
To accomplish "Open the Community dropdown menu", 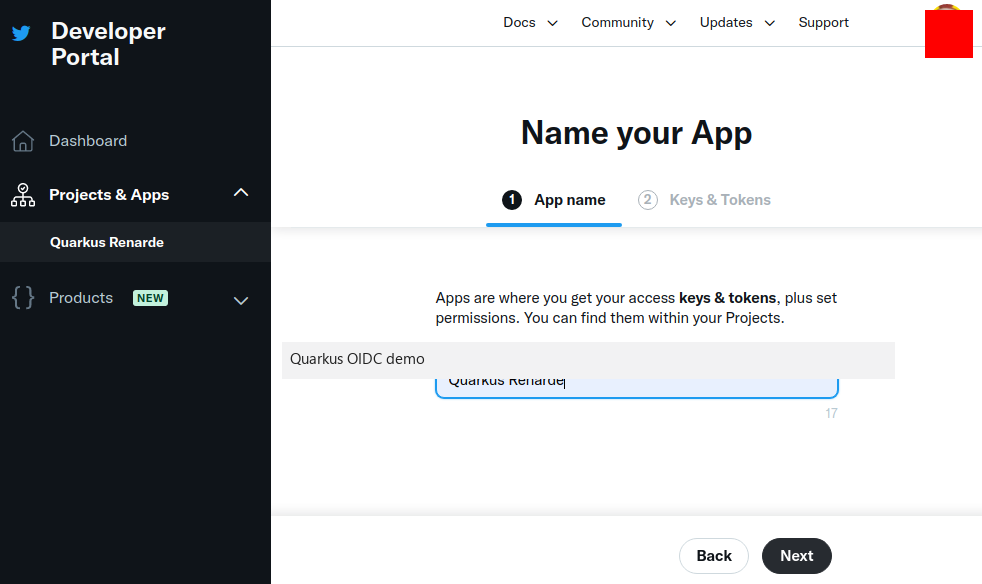I will click(628, 23).
